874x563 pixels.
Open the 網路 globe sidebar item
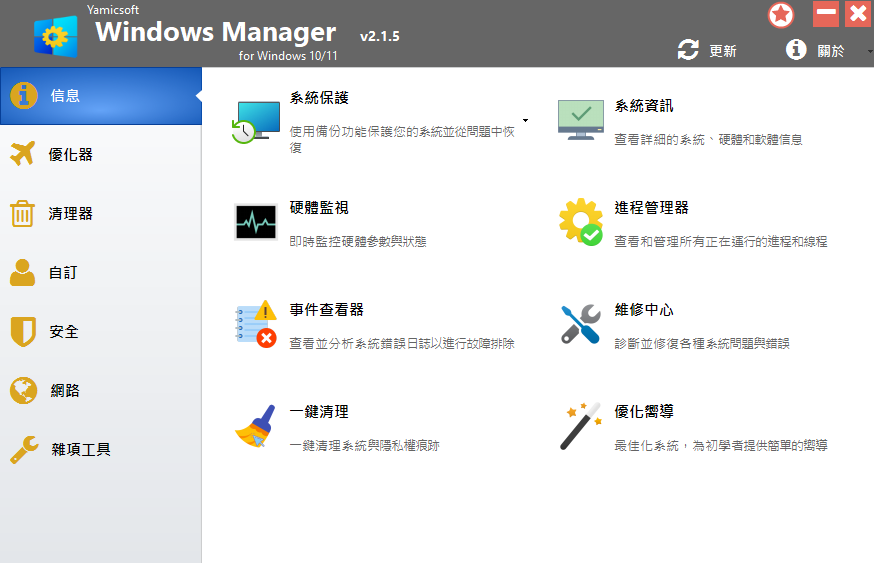[101, 391]
